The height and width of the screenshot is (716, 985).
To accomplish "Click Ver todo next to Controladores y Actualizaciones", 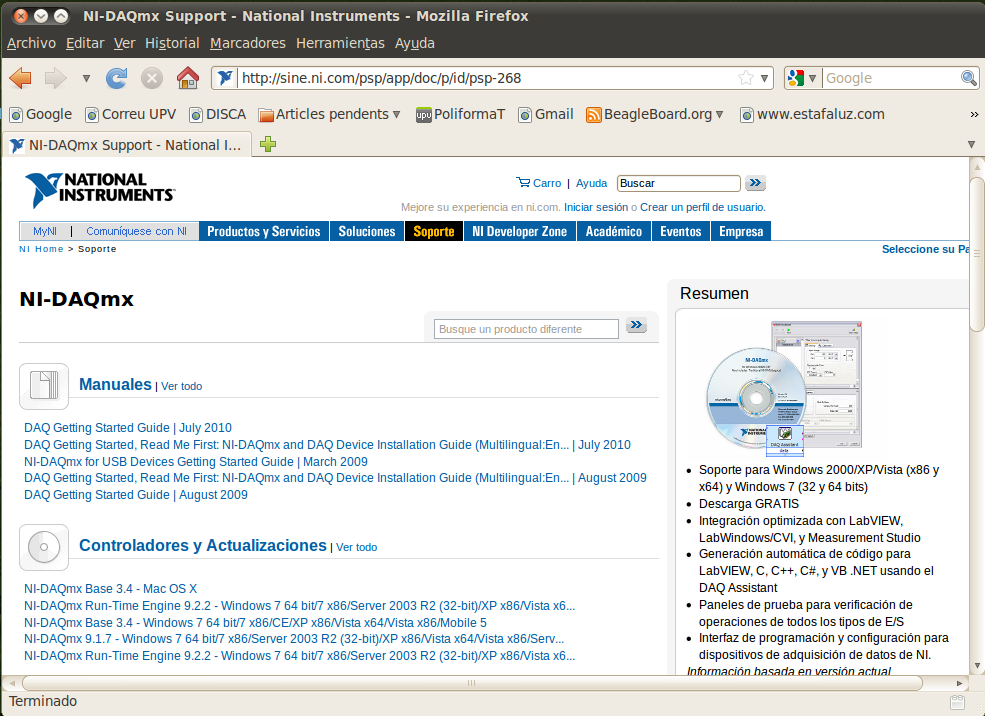I will pos(356,547).
